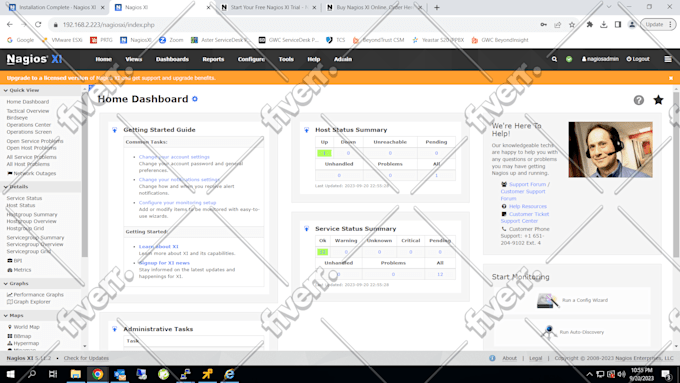Viewport: 680px width, 383px height.
Task: Open the Tools menu
Action: coord(286,59)
